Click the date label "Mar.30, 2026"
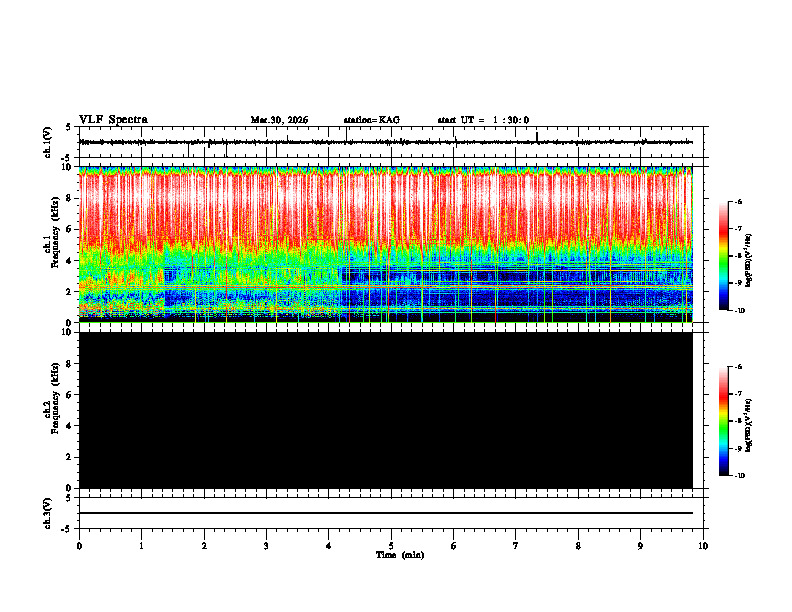792x612 pixels. coord(279,120)
